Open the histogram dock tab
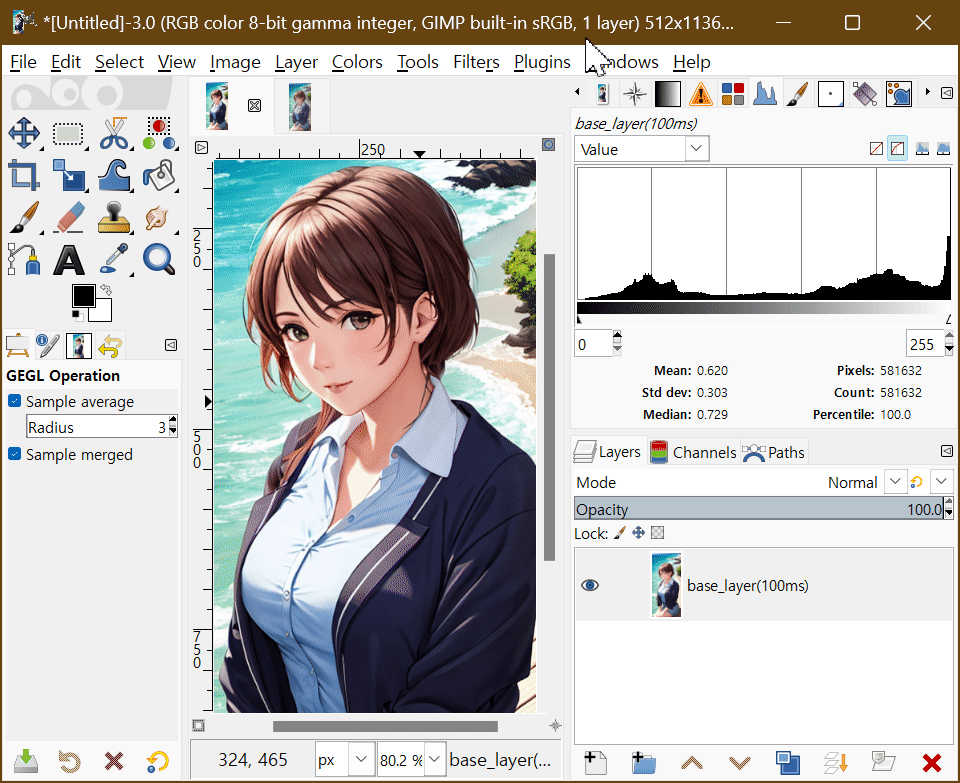The image size is (960, 783). tap(765, 94)
